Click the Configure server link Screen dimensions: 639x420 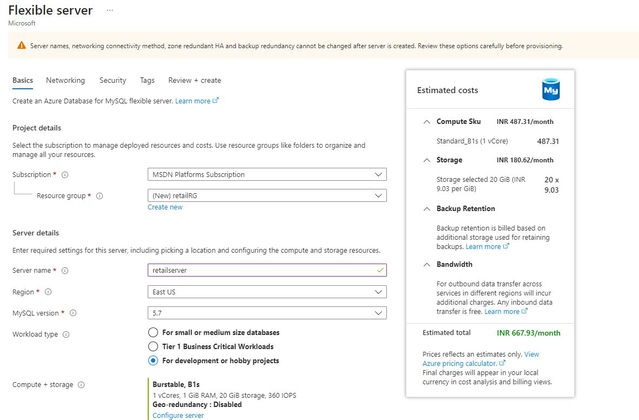(178, 414)
